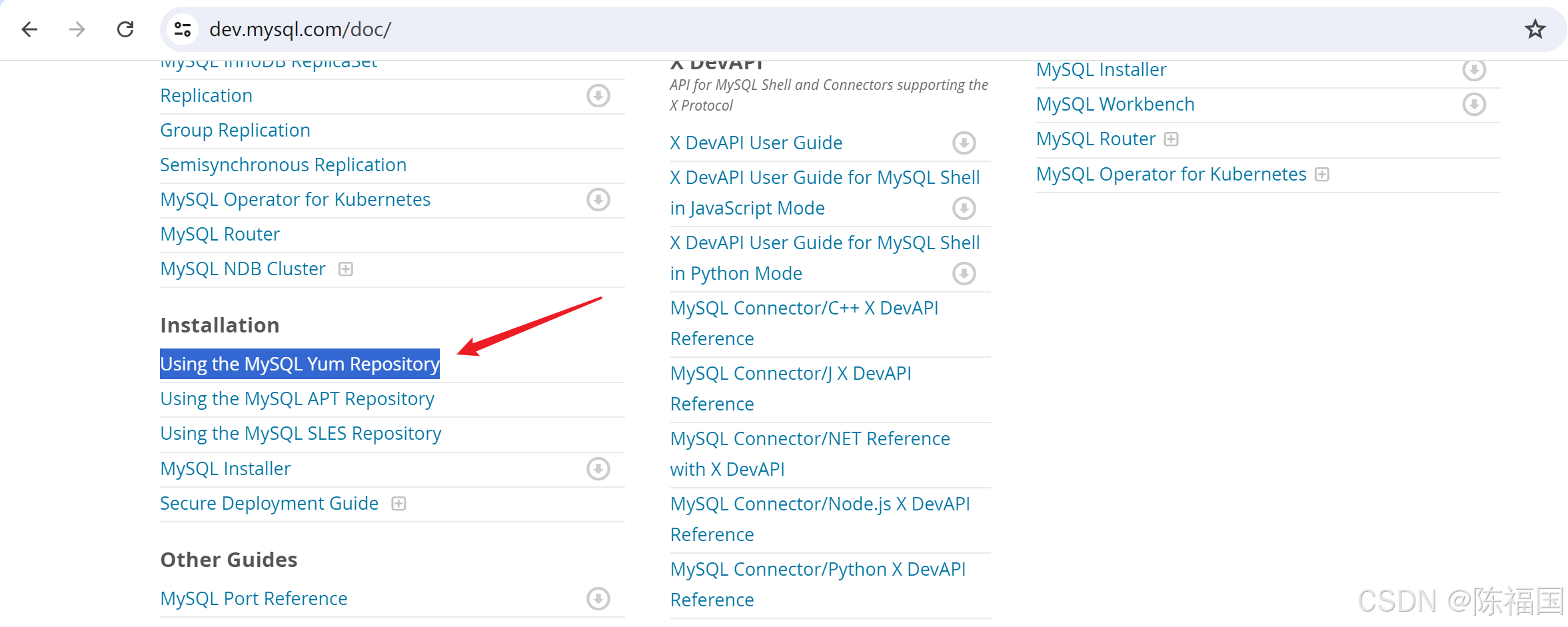Open the MySQL Port Reference link

coord(254,598)
